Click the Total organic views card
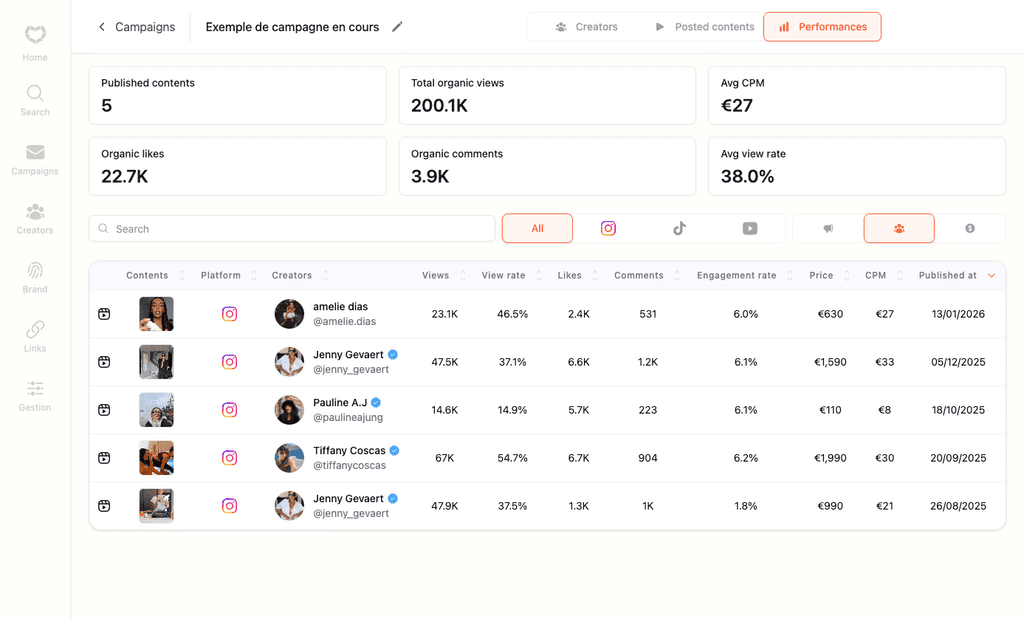 [x=547, y=95]
